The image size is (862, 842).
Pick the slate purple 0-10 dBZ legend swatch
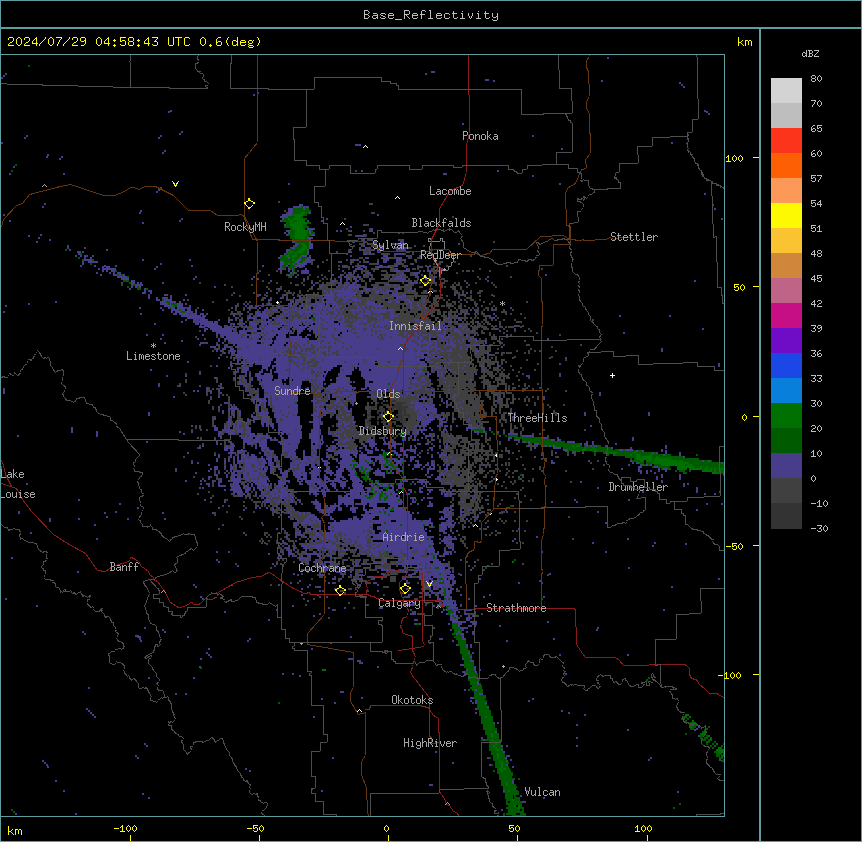(x=786, y=466)
